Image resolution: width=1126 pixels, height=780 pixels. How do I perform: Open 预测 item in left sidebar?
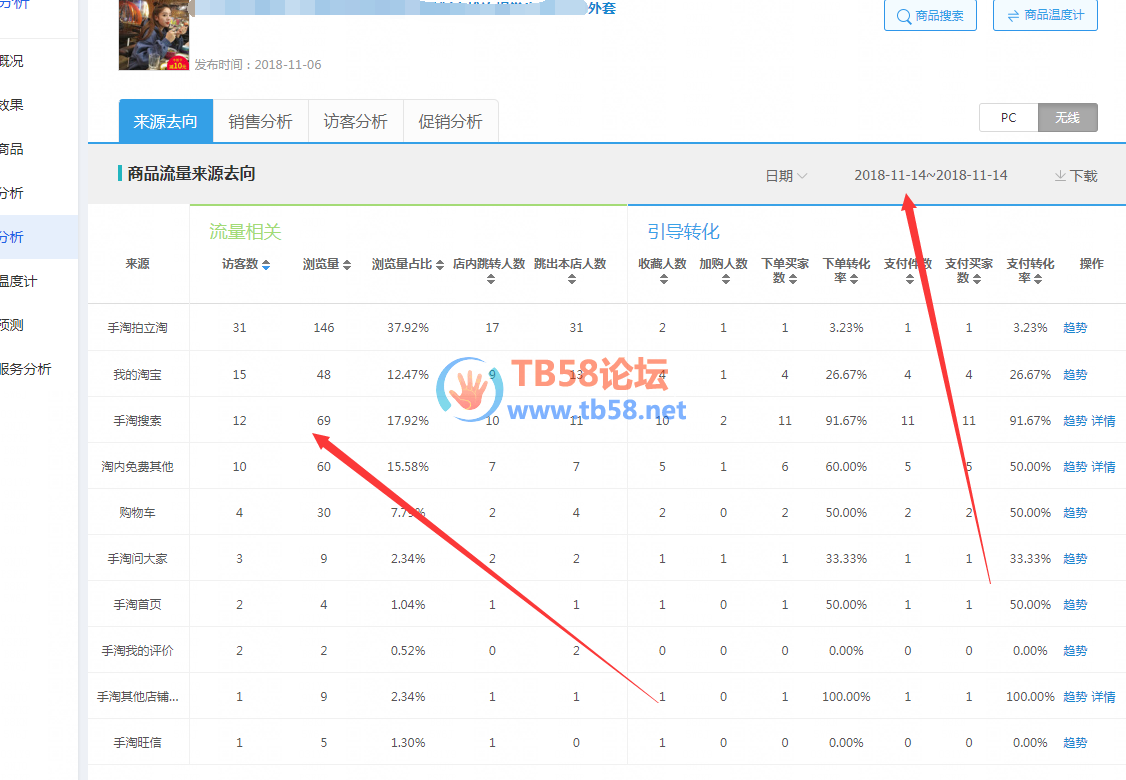(x=12, y=325)
